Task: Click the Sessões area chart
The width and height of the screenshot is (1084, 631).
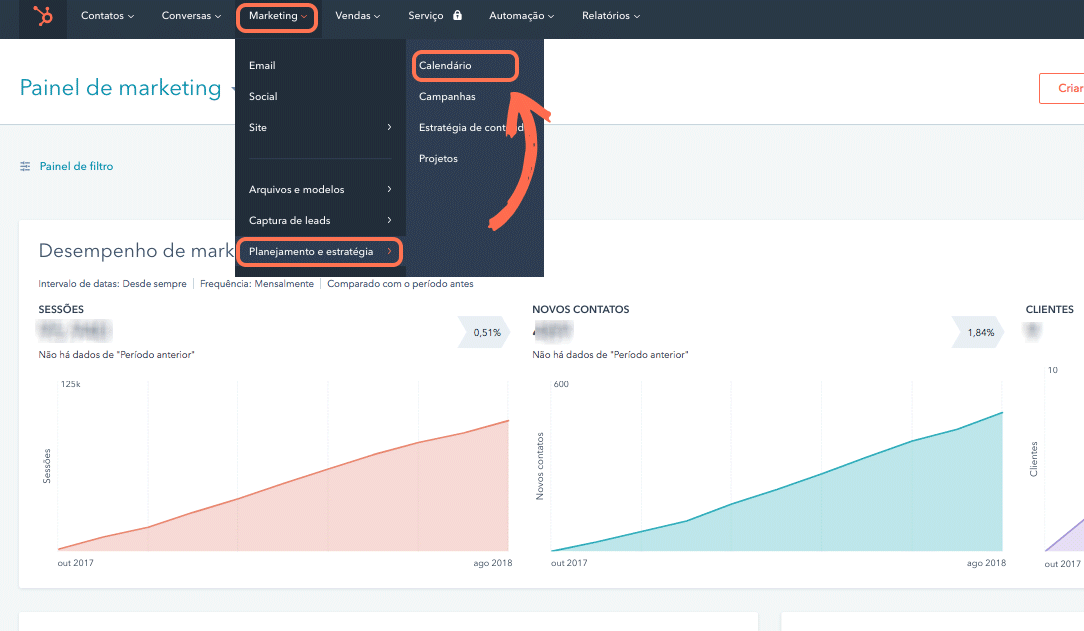Action: [x=283, y=484]
